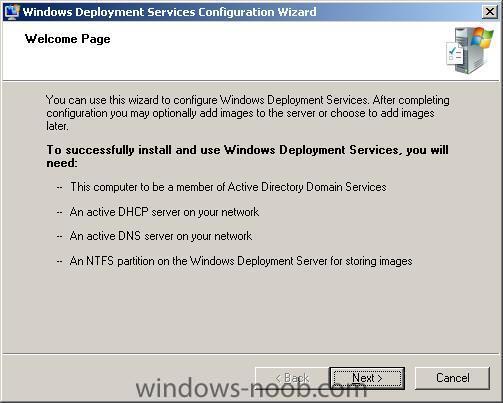Click the active DHCP server requirement line
This screenshot has width=503, height=403.
[x=164, y=212]
